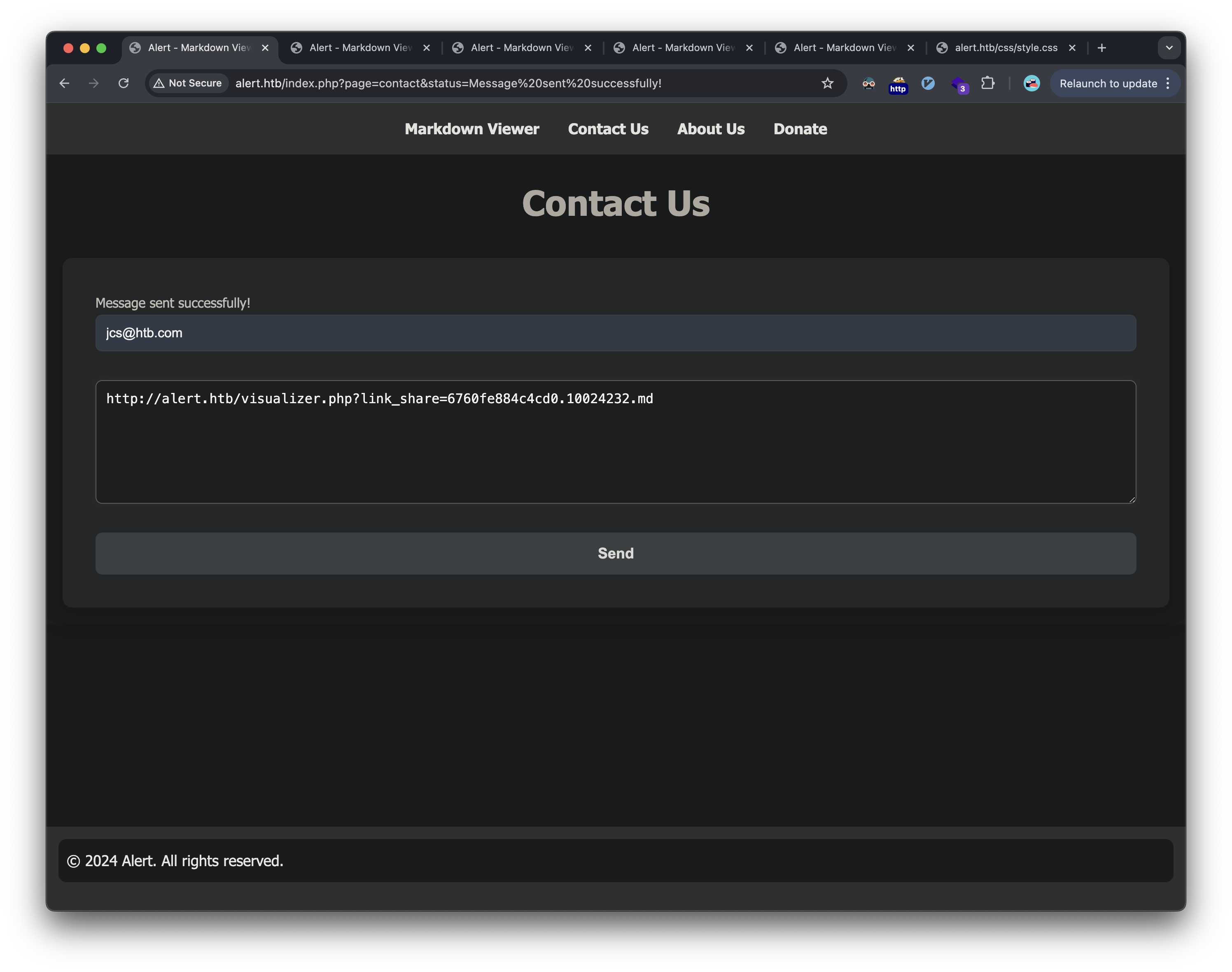Click the glasses extension icon
The image size is (1232, 972).
(868, 84)
